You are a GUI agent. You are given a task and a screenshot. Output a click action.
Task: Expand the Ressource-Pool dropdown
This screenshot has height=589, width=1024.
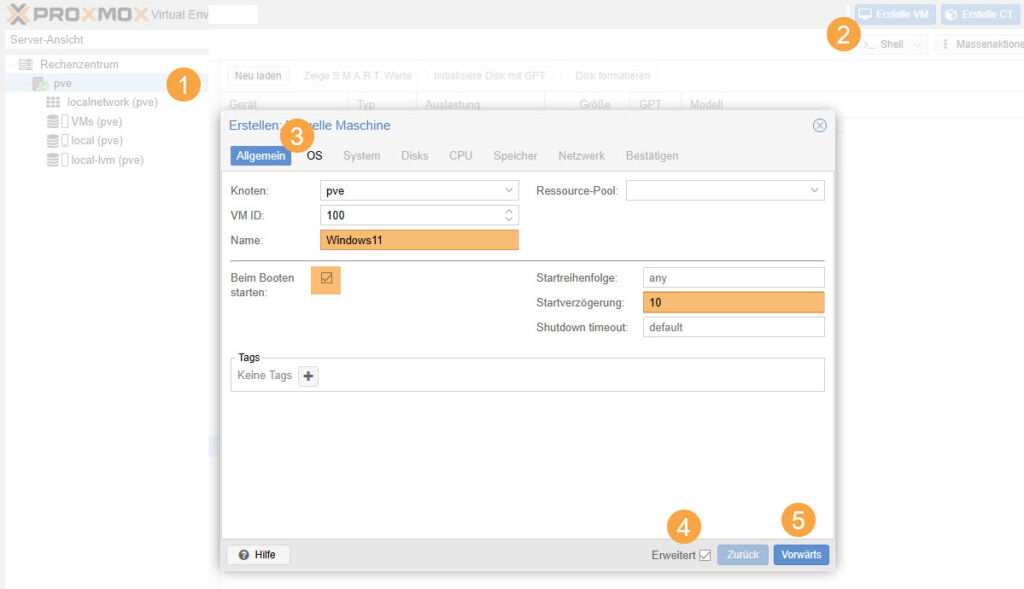[814, 190]
